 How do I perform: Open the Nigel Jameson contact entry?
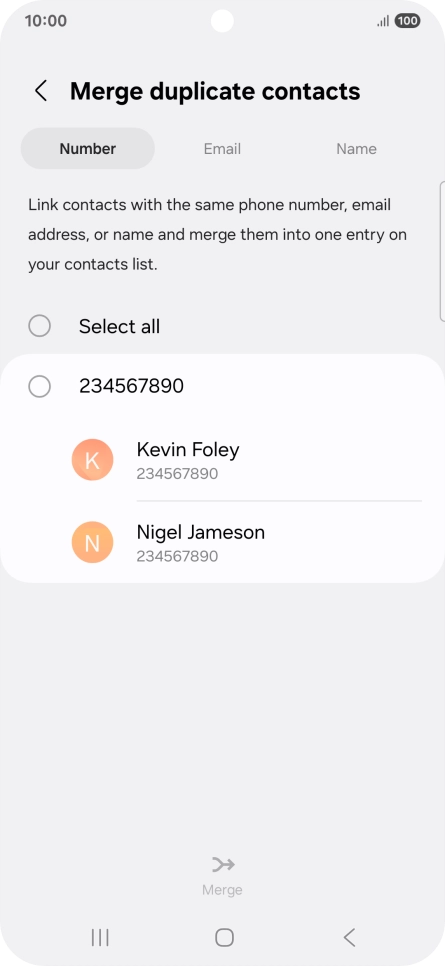pos(247,542)
